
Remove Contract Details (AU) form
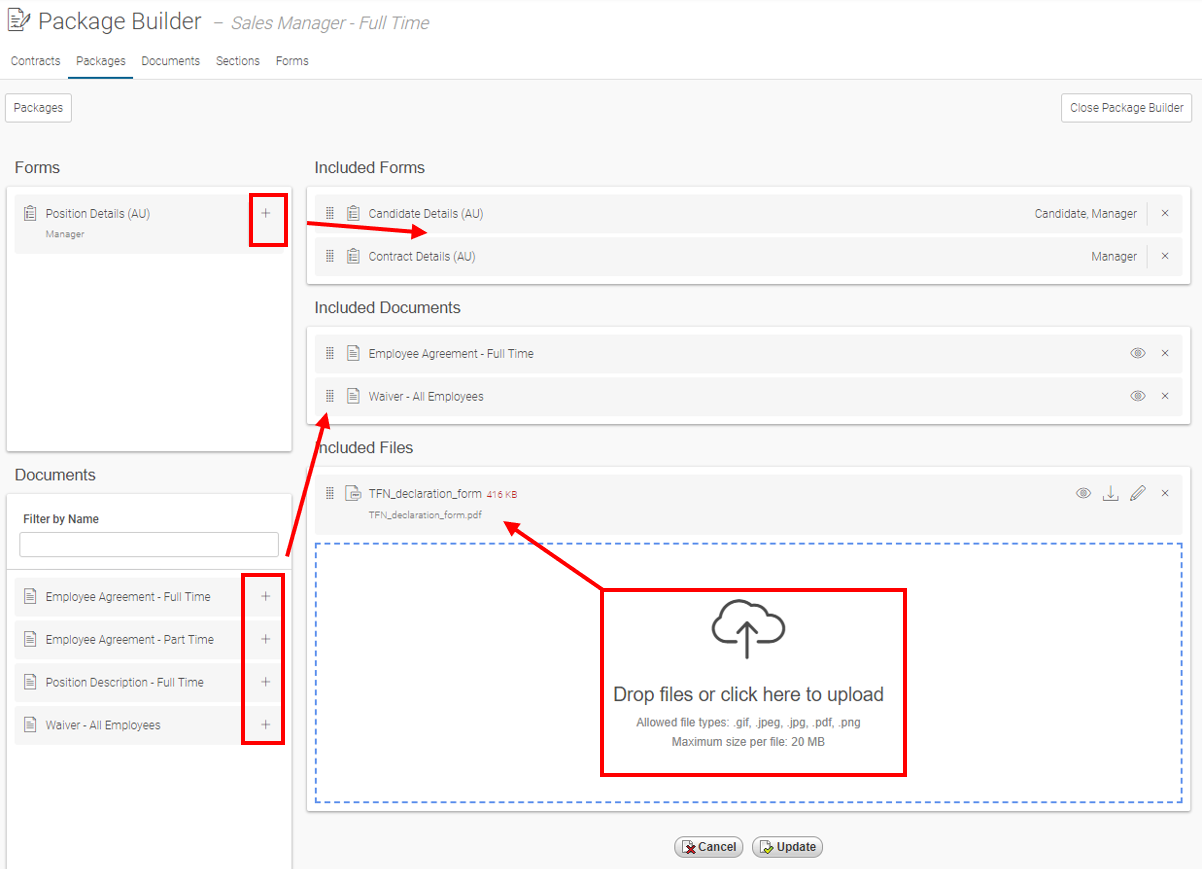tap(1165, 256)
